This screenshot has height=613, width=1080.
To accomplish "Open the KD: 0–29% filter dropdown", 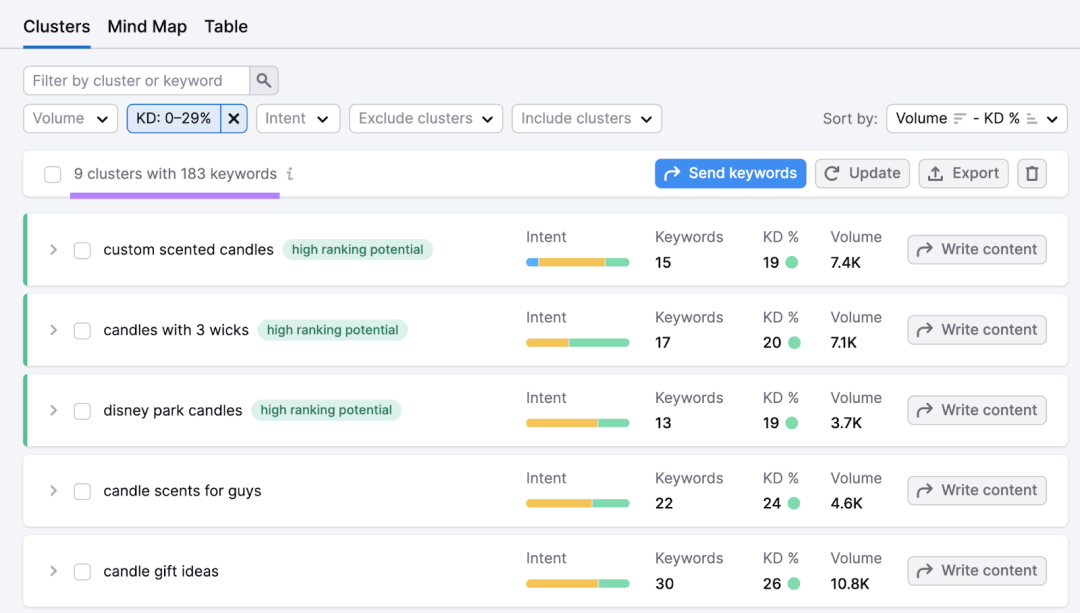I will (x=174, y=118).
